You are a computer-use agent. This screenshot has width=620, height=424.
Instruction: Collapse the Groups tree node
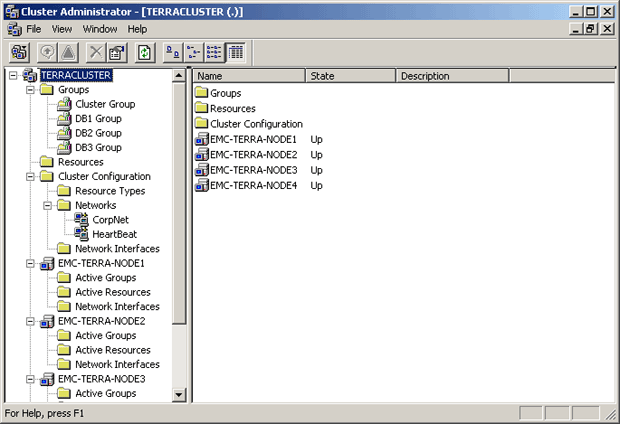pyautogui.click(x=30, y=90)
